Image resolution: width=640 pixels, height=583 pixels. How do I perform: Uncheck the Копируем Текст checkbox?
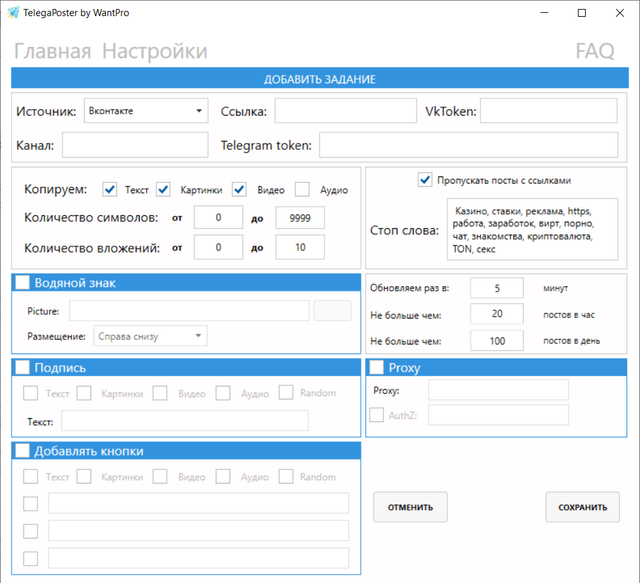coord(109,189)
